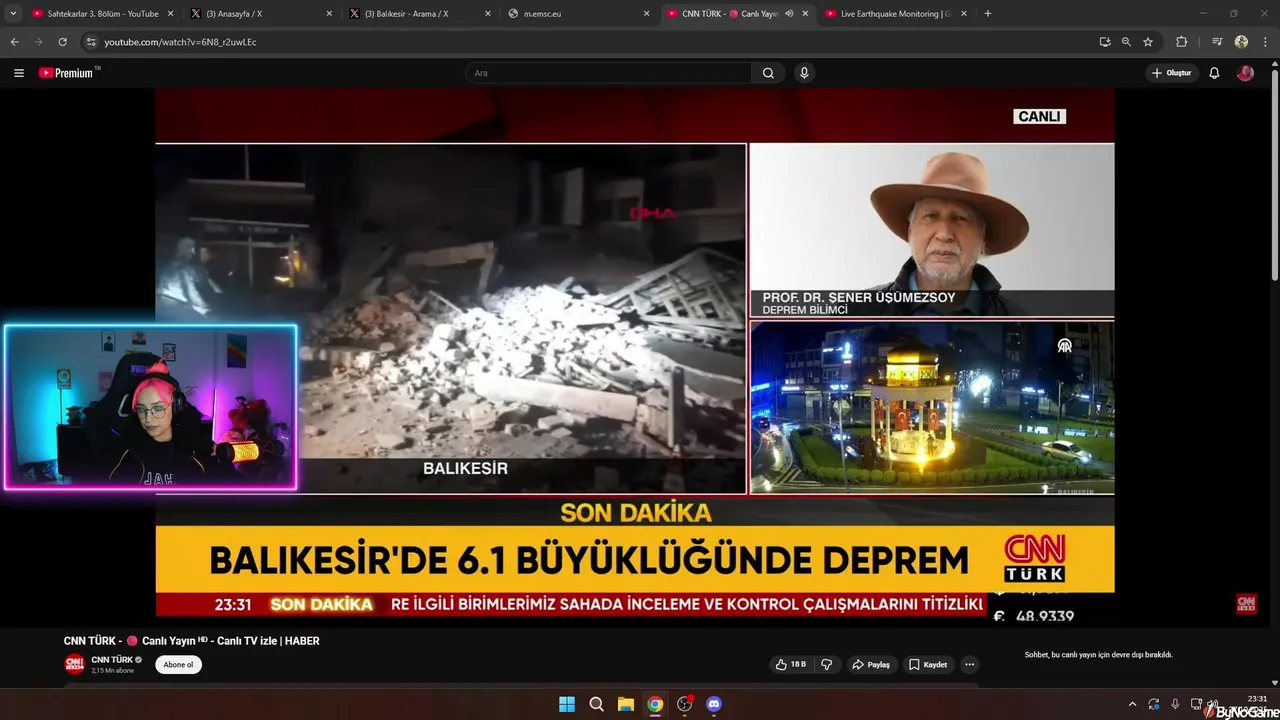This screenshot has width=1280, height=720.
Task: Switch to the Anasayfa / X tab
Action: pos(262,14)
